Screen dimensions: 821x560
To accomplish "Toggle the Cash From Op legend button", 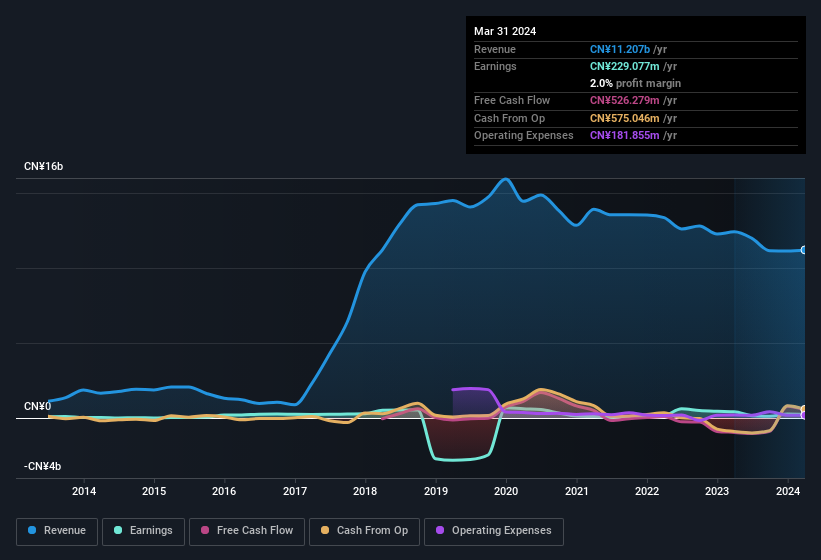I will click(x=364, y=531).
